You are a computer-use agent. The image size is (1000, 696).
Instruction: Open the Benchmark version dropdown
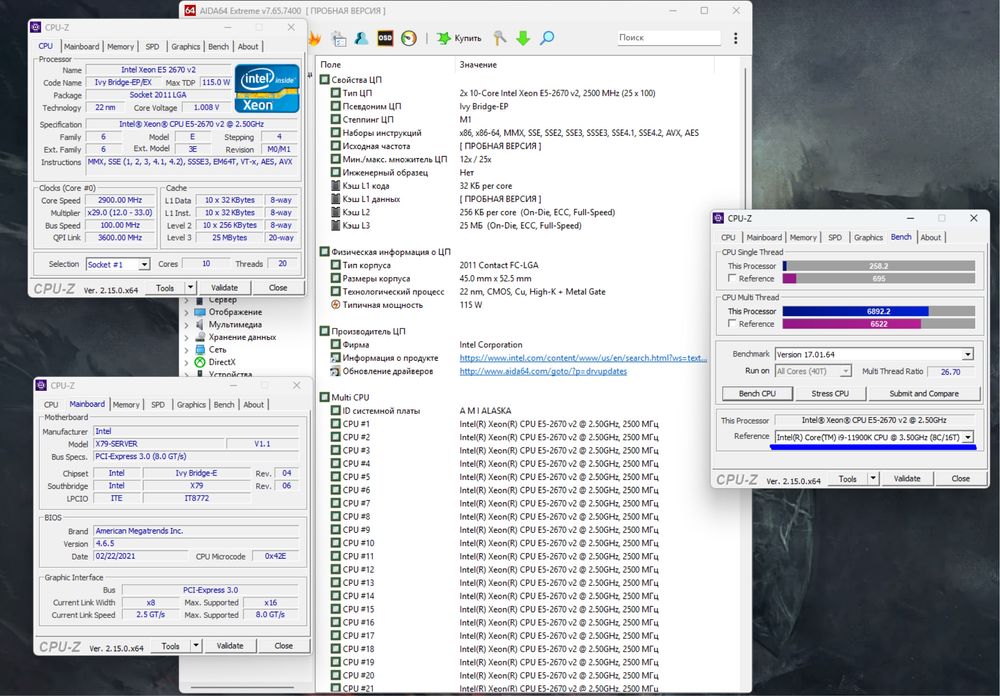pos(967,354)
